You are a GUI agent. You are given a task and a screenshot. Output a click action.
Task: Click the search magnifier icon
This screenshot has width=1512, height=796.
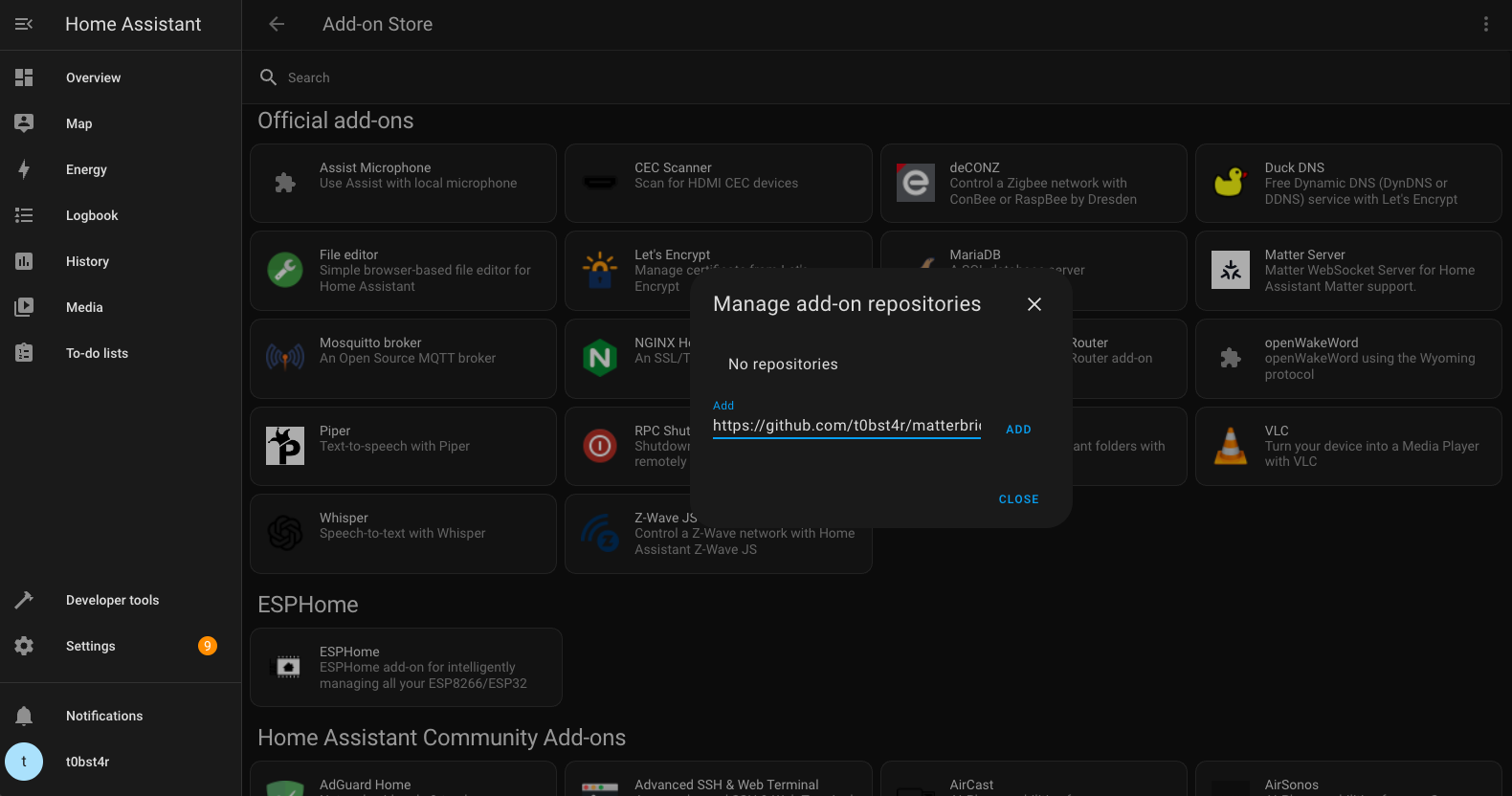[x=268, y=77]
